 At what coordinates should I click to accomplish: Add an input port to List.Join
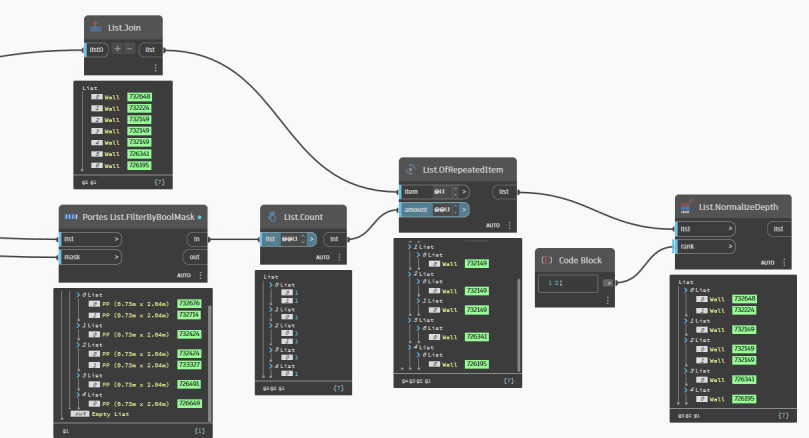[116, 49]
